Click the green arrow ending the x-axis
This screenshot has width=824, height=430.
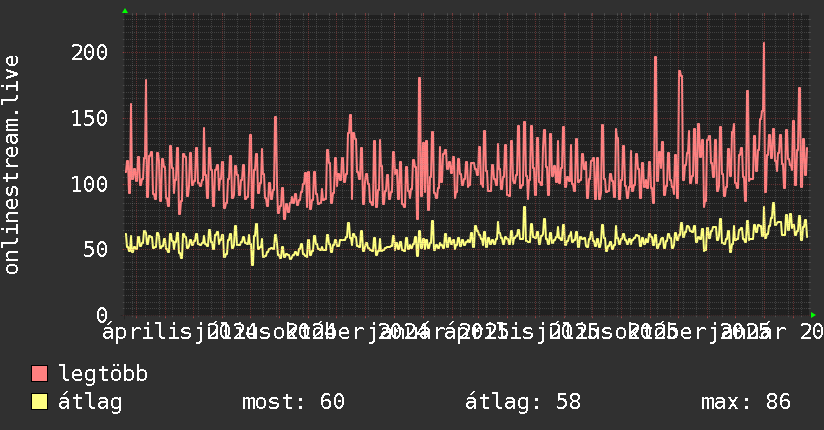(813, 315)
